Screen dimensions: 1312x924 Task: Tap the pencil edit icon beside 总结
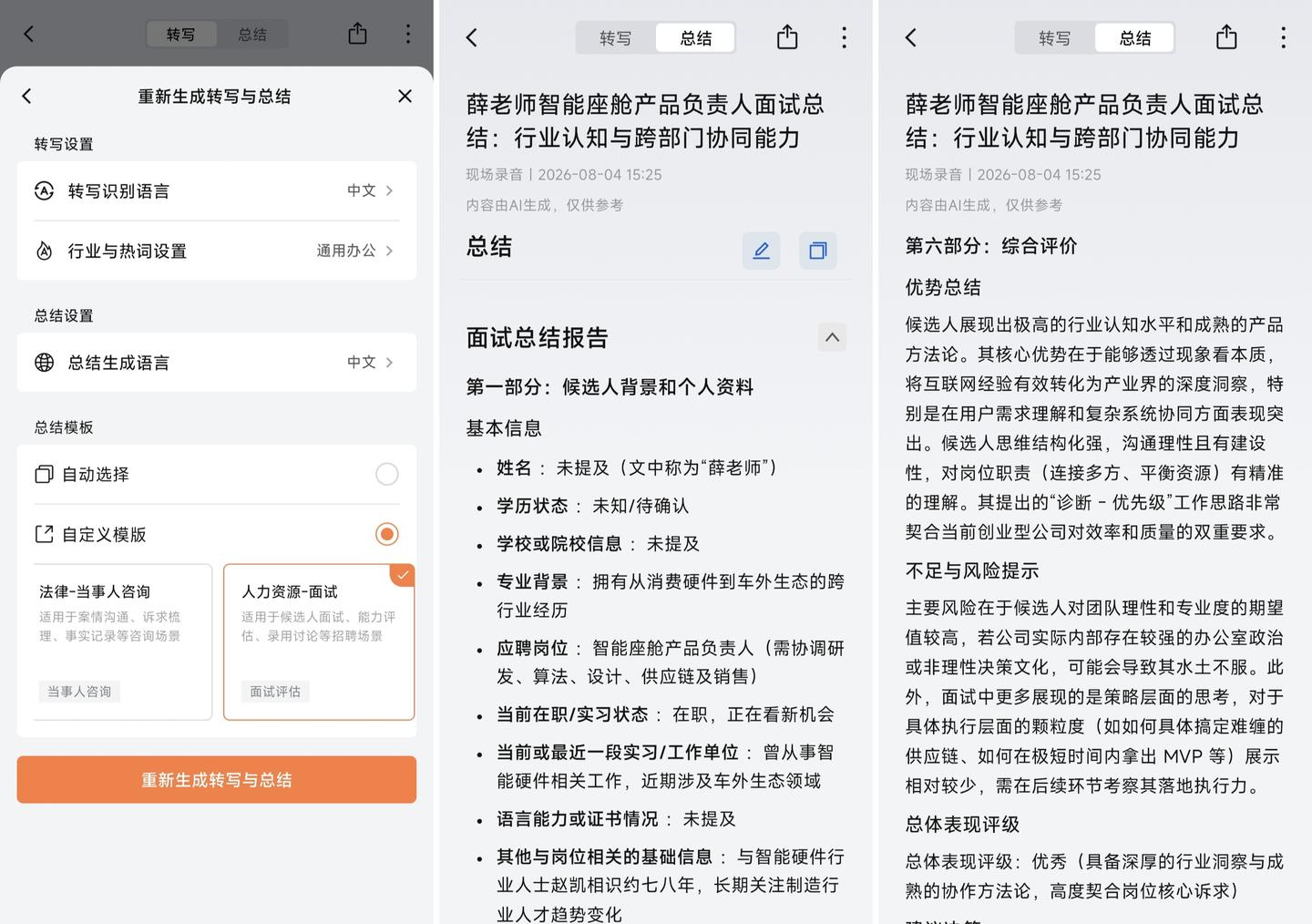[762, 251]
